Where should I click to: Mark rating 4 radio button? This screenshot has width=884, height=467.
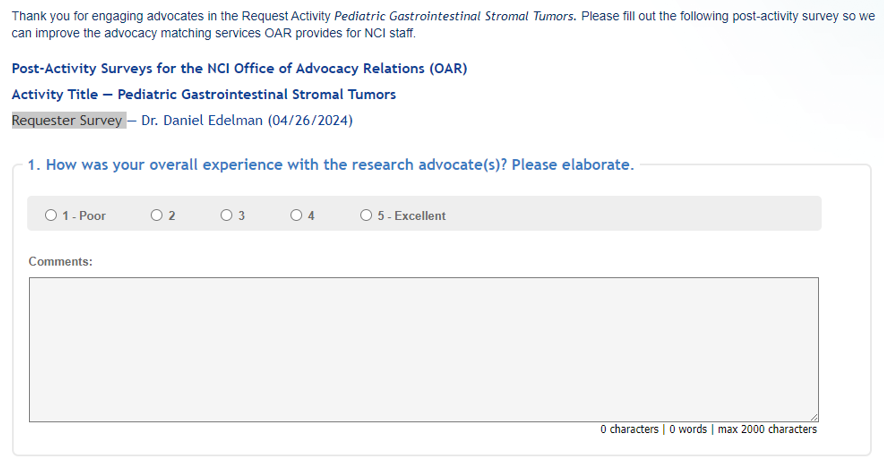pos(297,215)
